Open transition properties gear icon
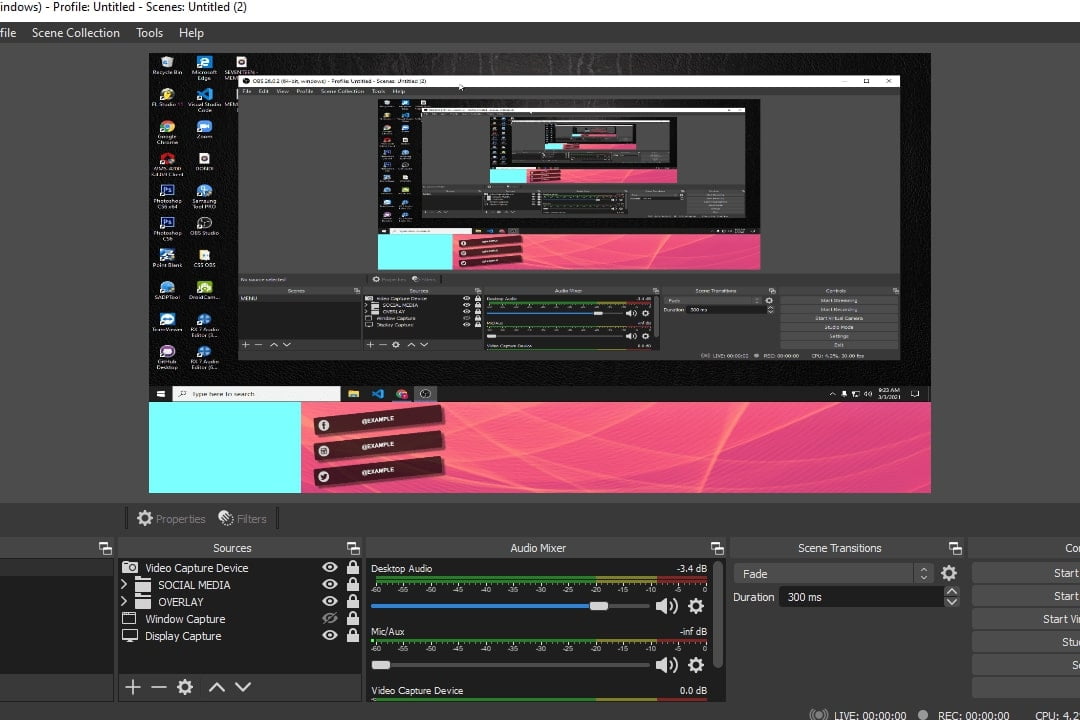Screen dimensions: 1080x720 (948, 573)
